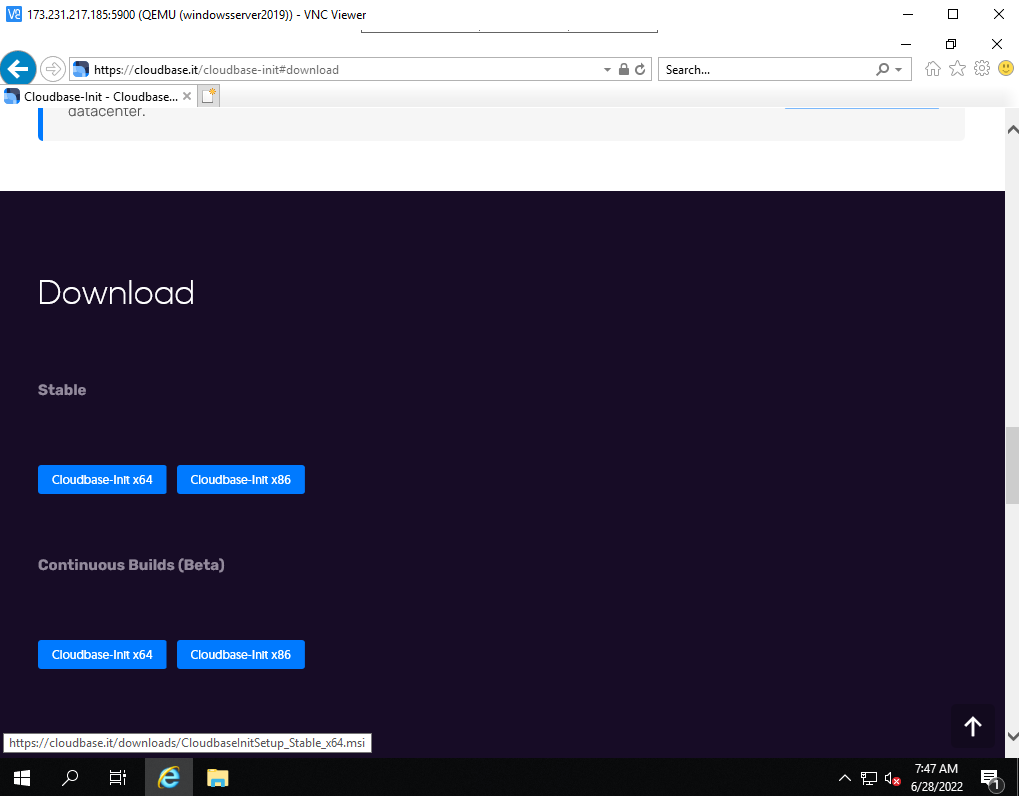
Task: Click the site favicon in address bar
Action: pos(81,70)
